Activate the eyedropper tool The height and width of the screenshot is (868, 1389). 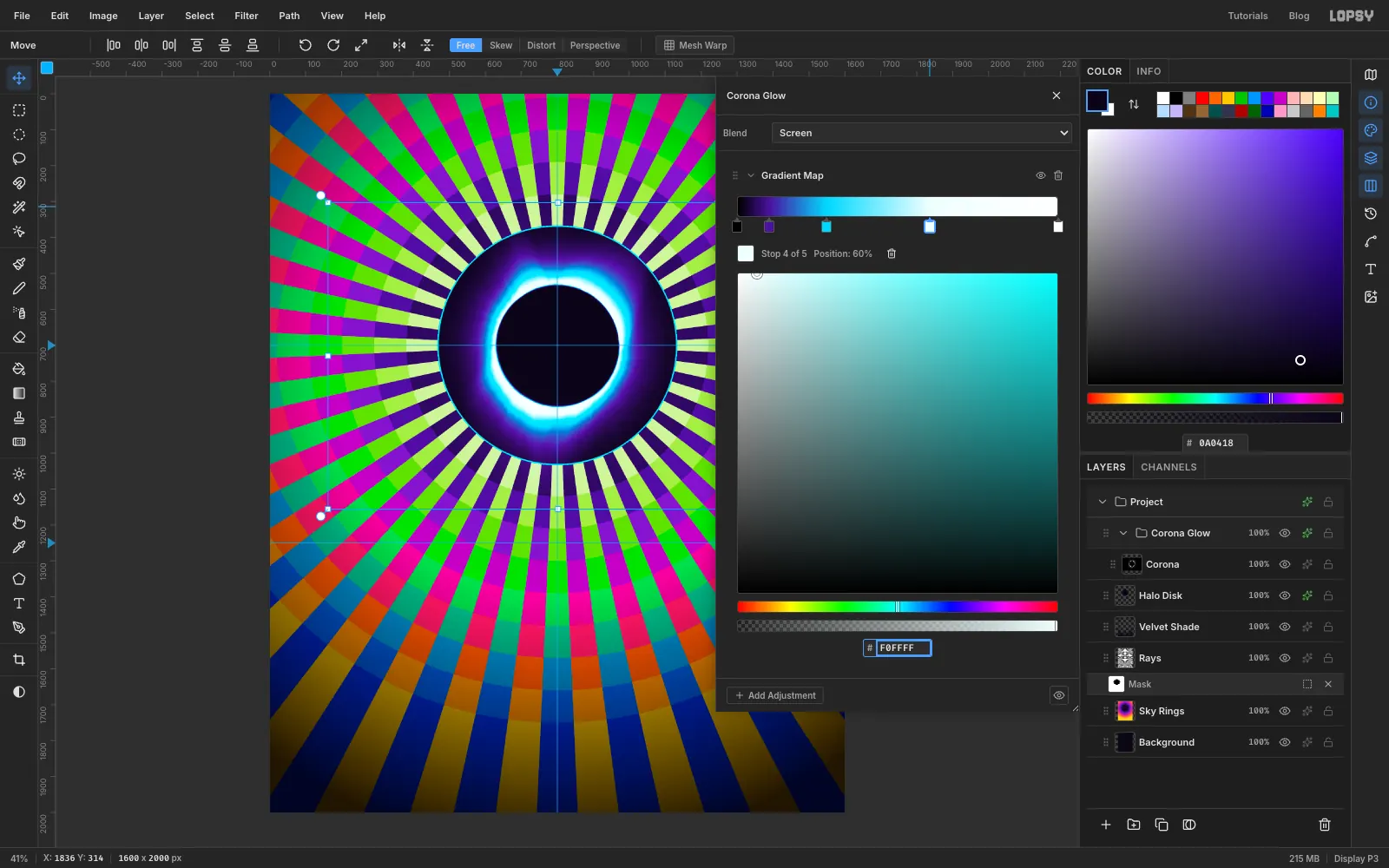point(19,547)
